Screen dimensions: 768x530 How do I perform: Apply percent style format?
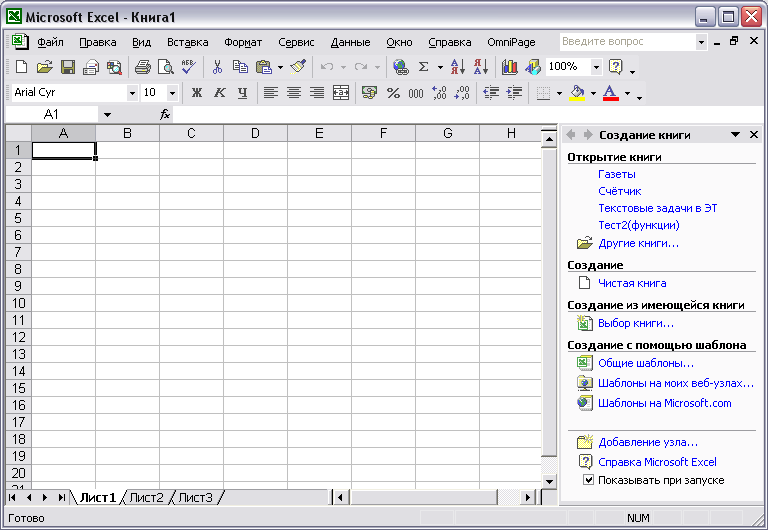393,92
